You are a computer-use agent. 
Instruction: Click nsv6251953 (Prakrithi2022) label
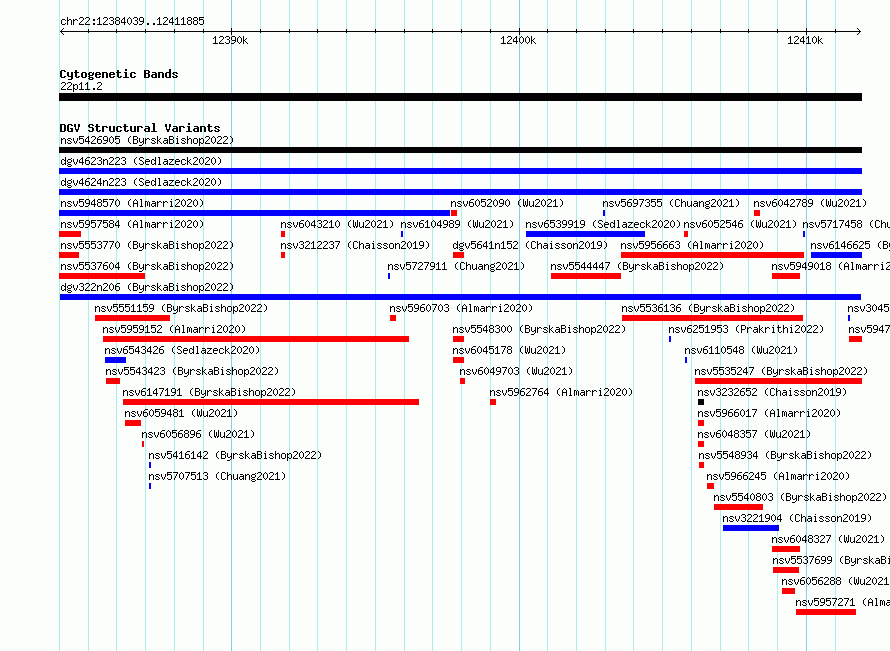tap(746, 329)
